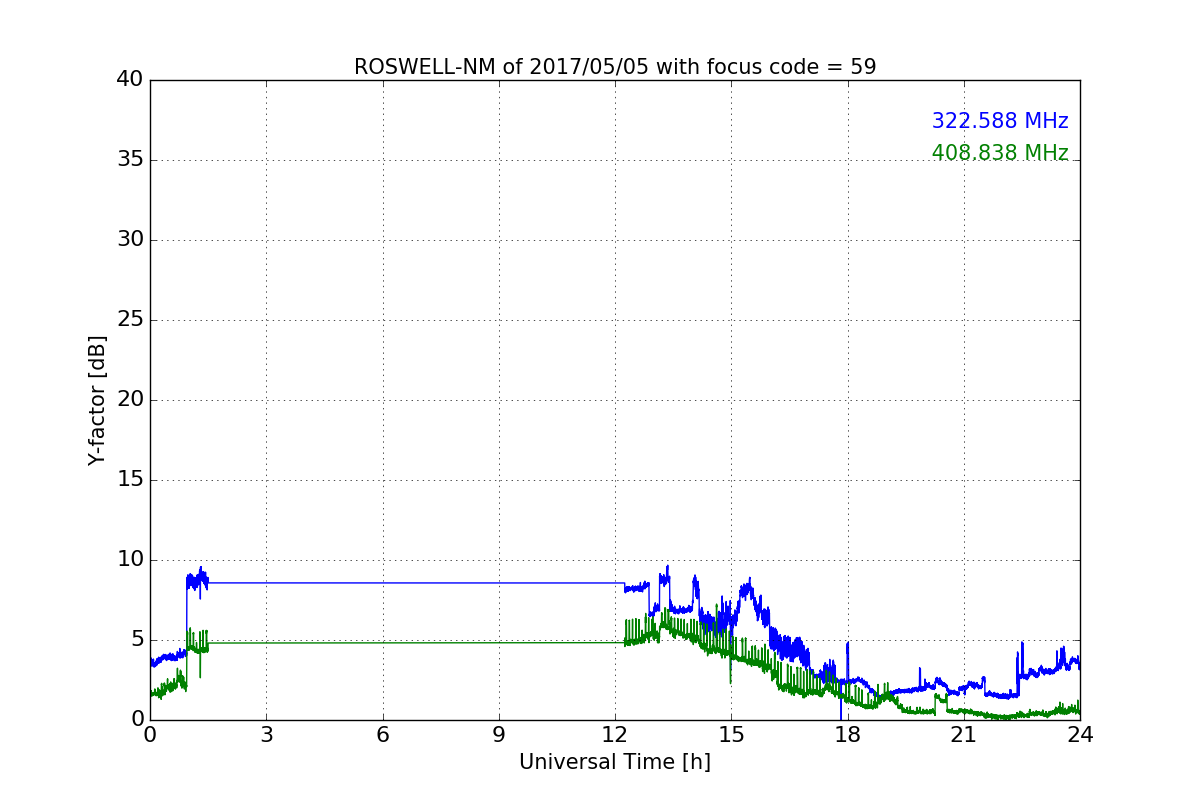Click the Y-factor [dB] axis label
Viewport: 1200px width, 800px height.
(x=97, y=400)
